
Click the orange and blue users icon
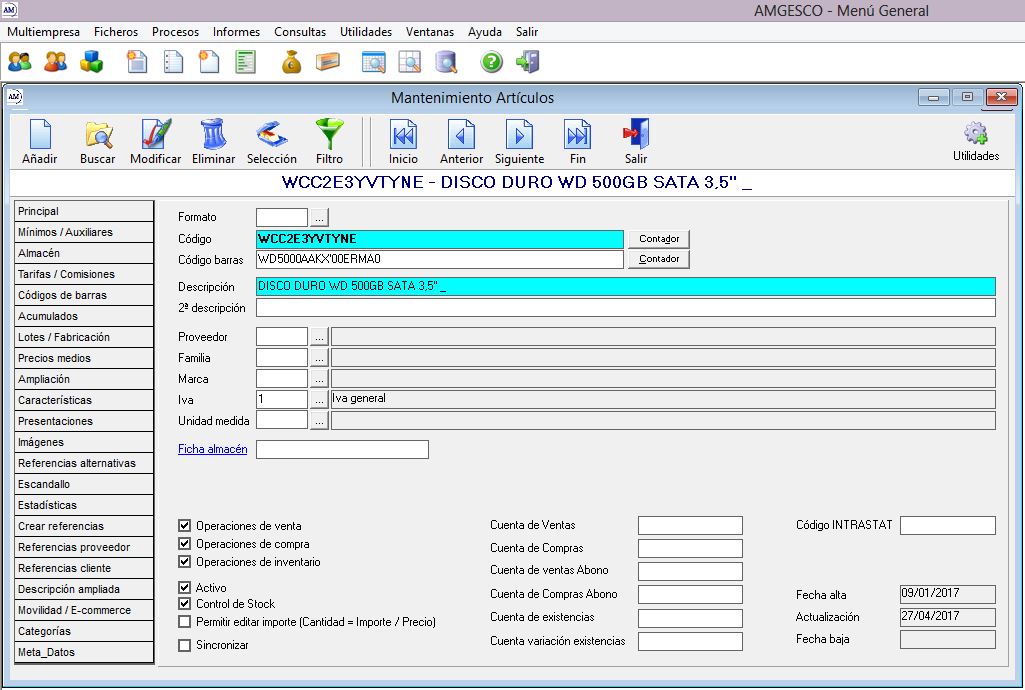pyautogui.click(x=56, y=62)
